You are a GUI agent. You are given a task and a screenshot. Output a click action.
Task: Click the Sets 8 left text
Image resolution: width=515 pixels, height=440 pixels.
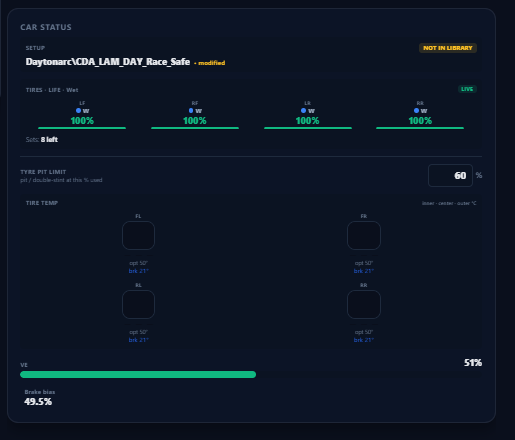coord(42,139)
